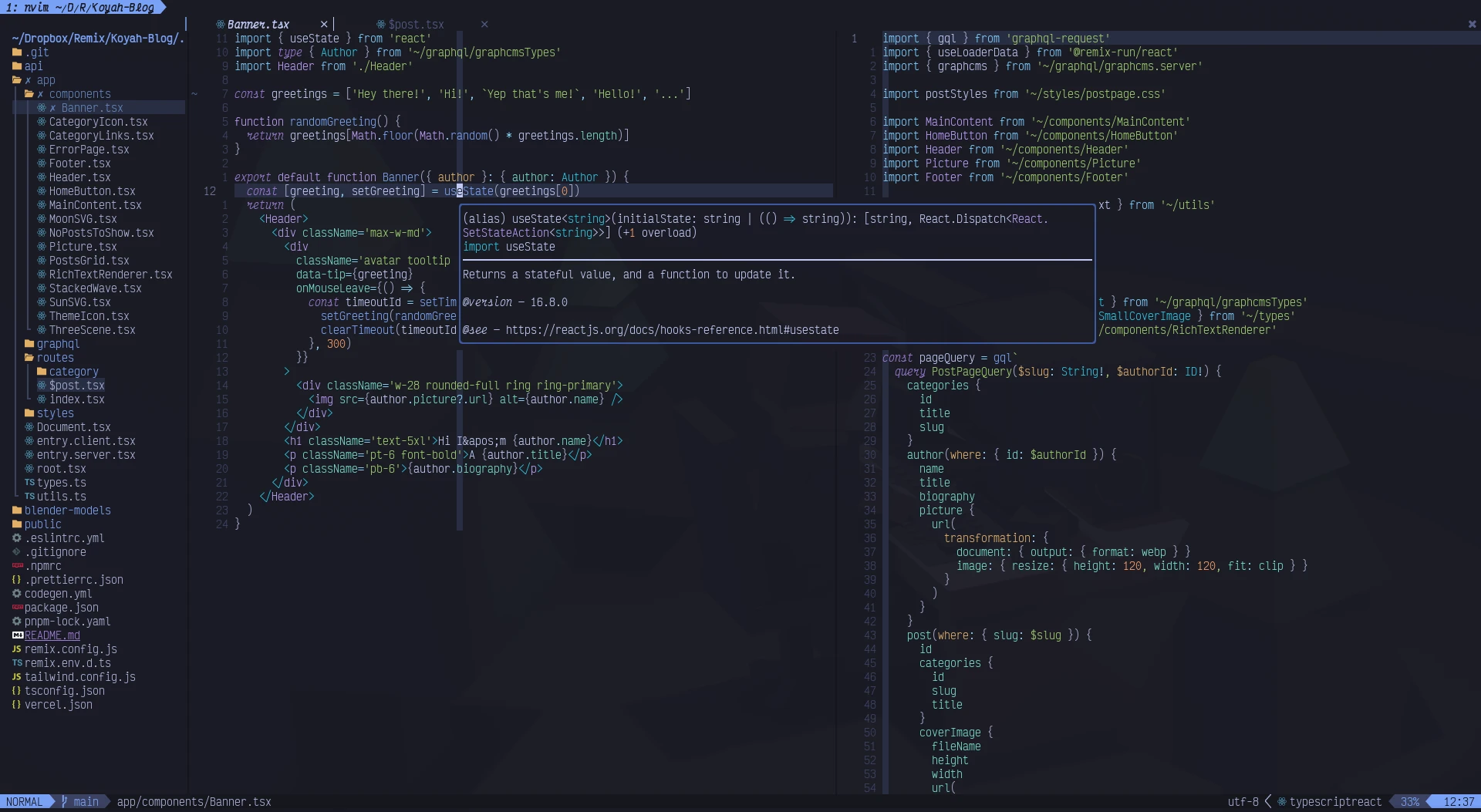Click gear icon beside .eslintrc.yml

[x=17, y=538]
